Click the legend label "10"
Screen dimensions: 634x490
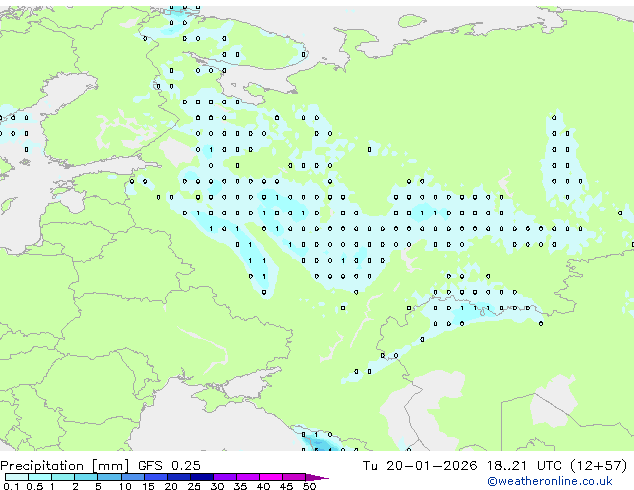pyautogui.click(x=125, y=486)
